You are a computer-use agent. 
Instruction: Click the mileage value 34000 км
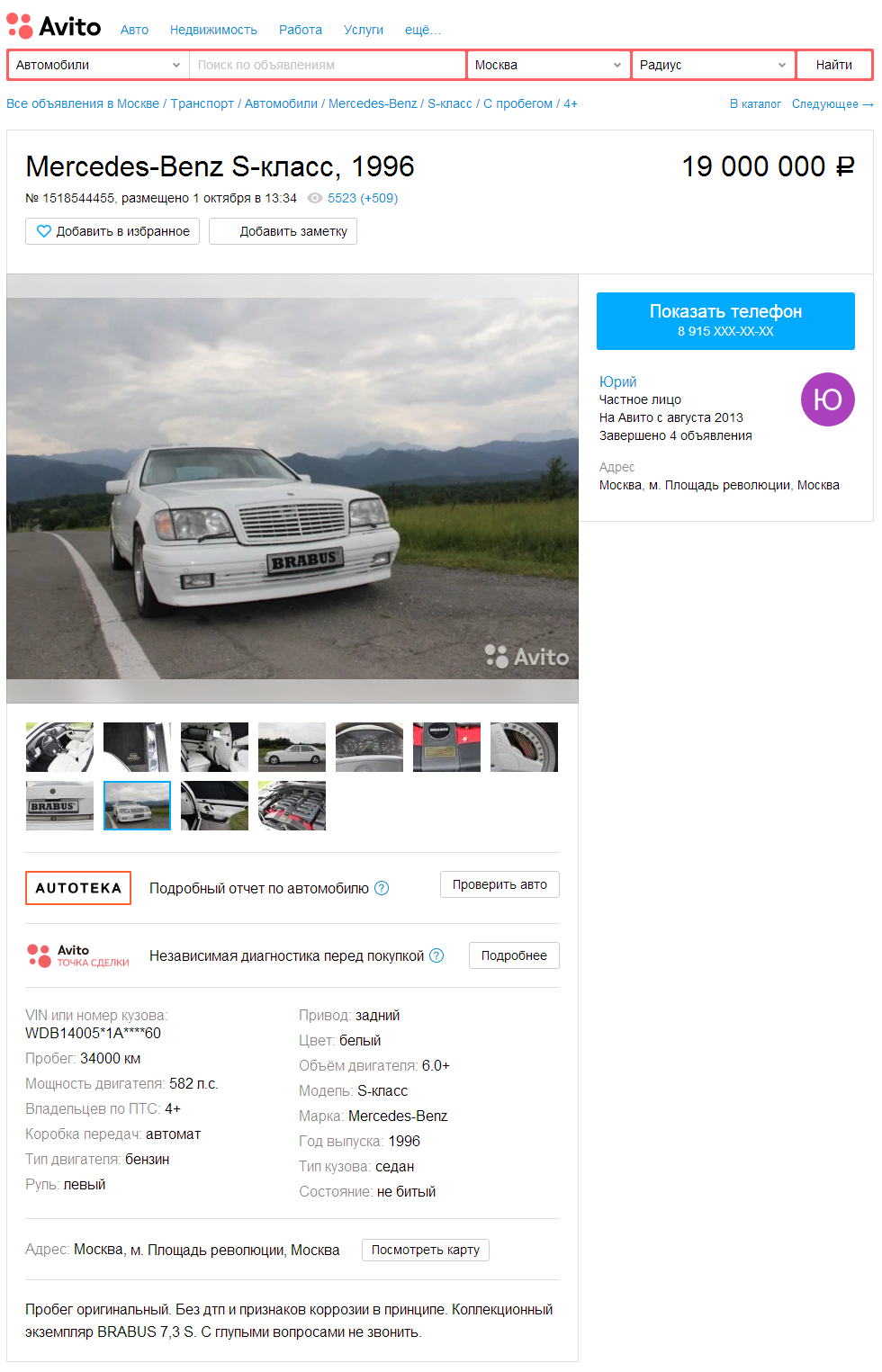pos(110,1058)
